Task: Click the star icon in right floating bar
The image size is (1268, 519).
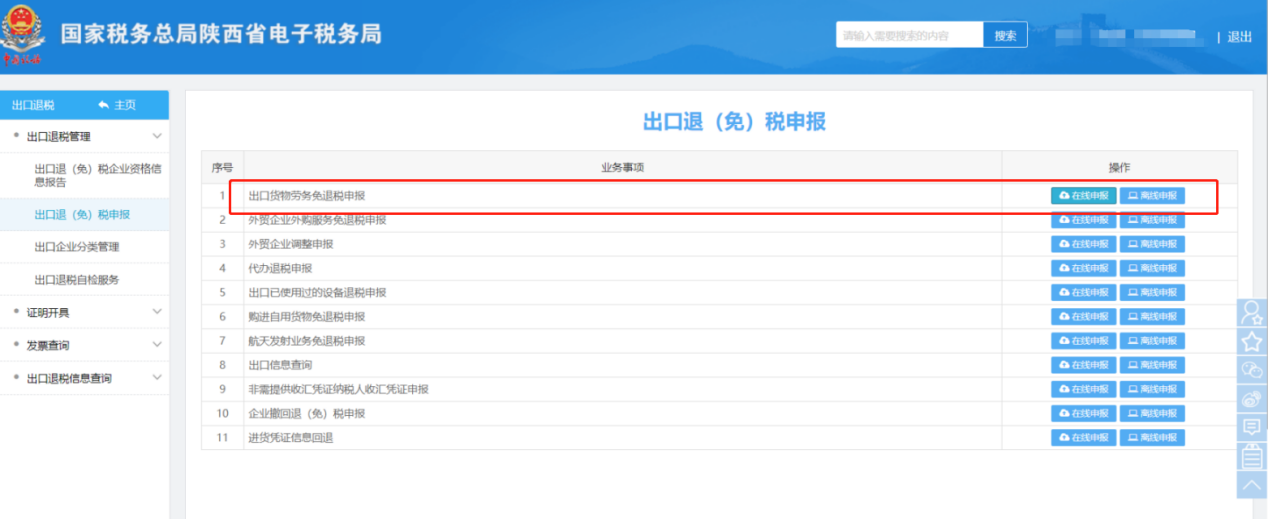Action: click(x=1251, y=341)
